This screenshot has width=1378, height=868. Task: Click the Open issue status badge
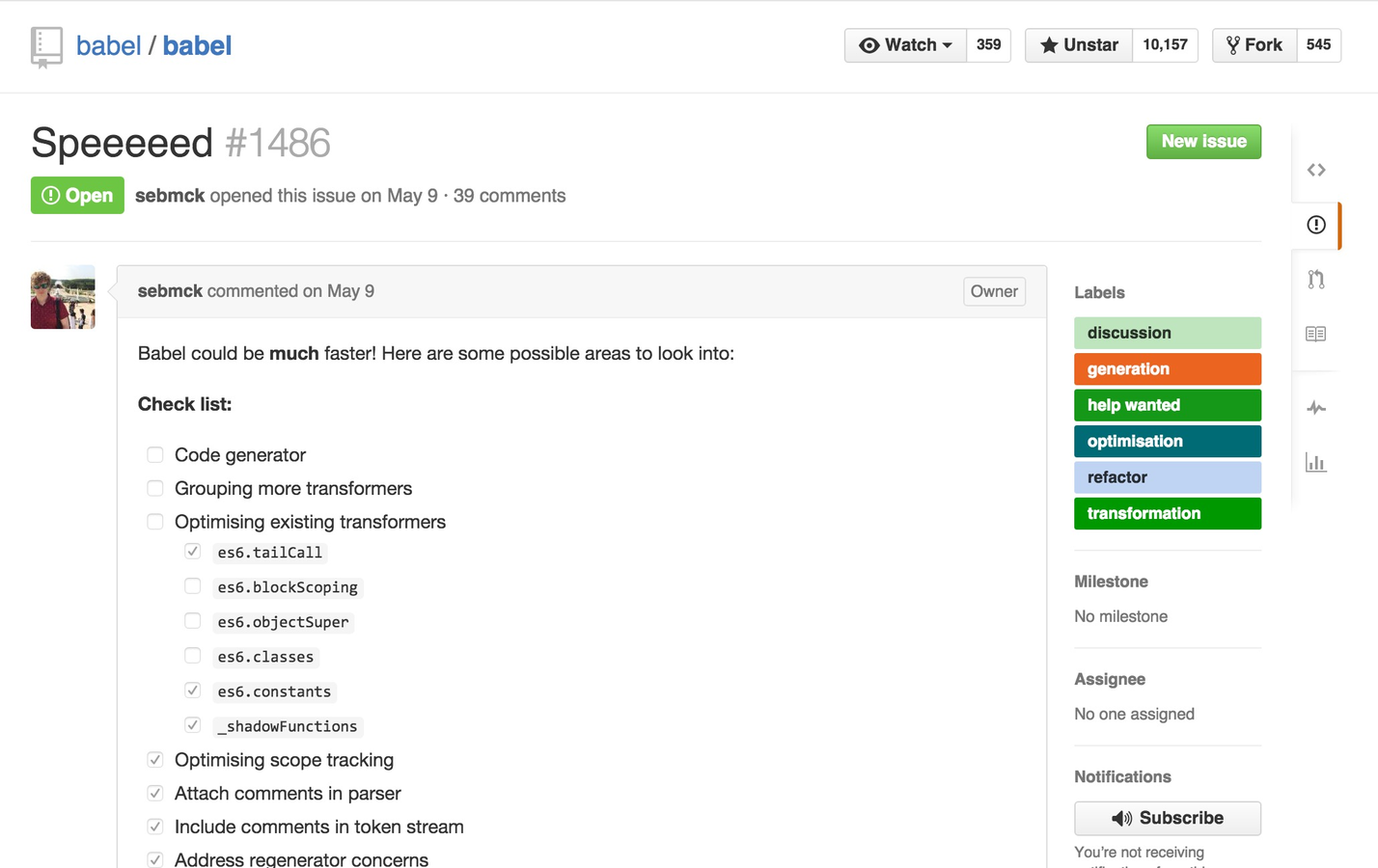click(x=77, y=196)
